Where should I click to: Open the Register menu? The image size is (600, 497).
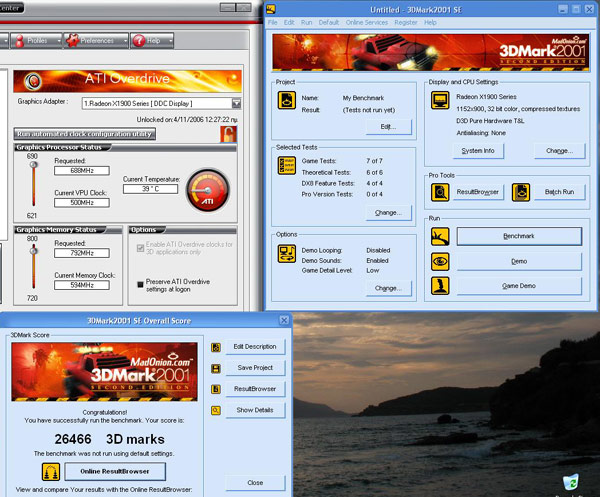pyautogui.click(x=406, y=23)
